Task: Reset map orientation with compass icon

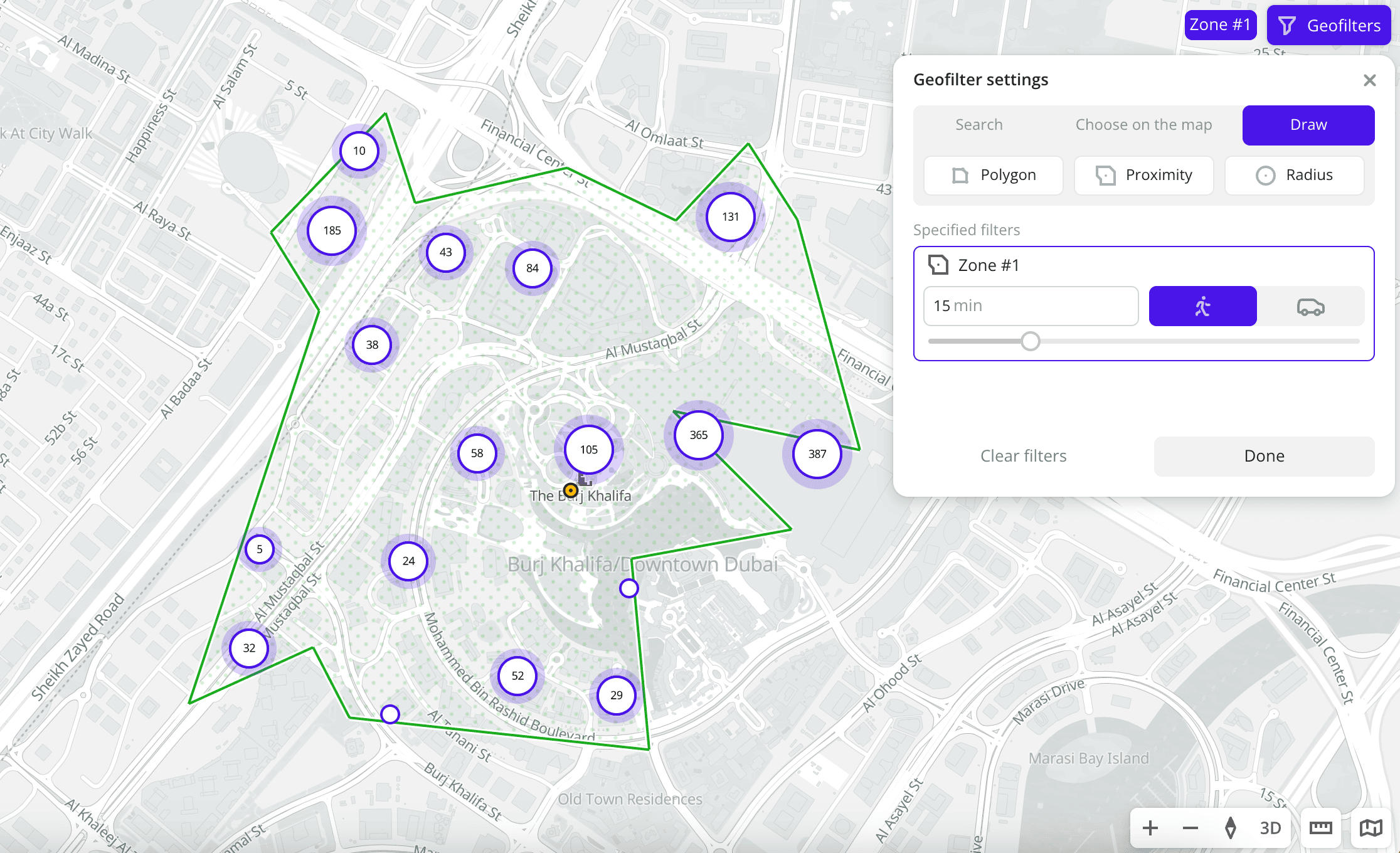Action: [1230, 828]
